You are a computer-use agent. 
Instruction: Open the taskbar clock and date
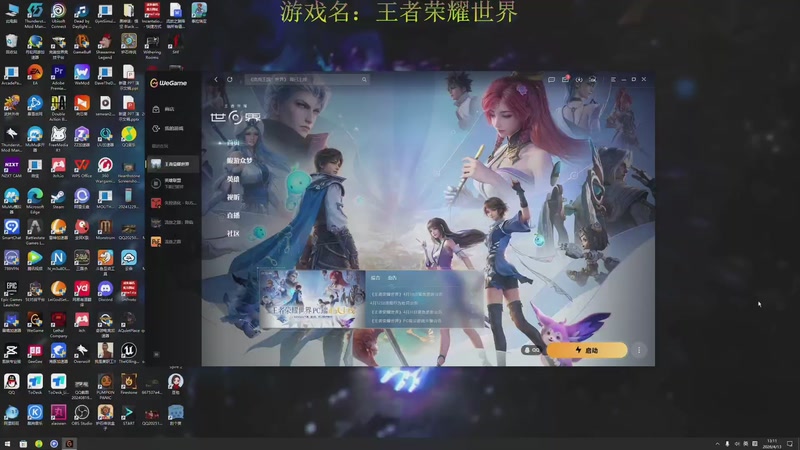click(x=773, y=444)
